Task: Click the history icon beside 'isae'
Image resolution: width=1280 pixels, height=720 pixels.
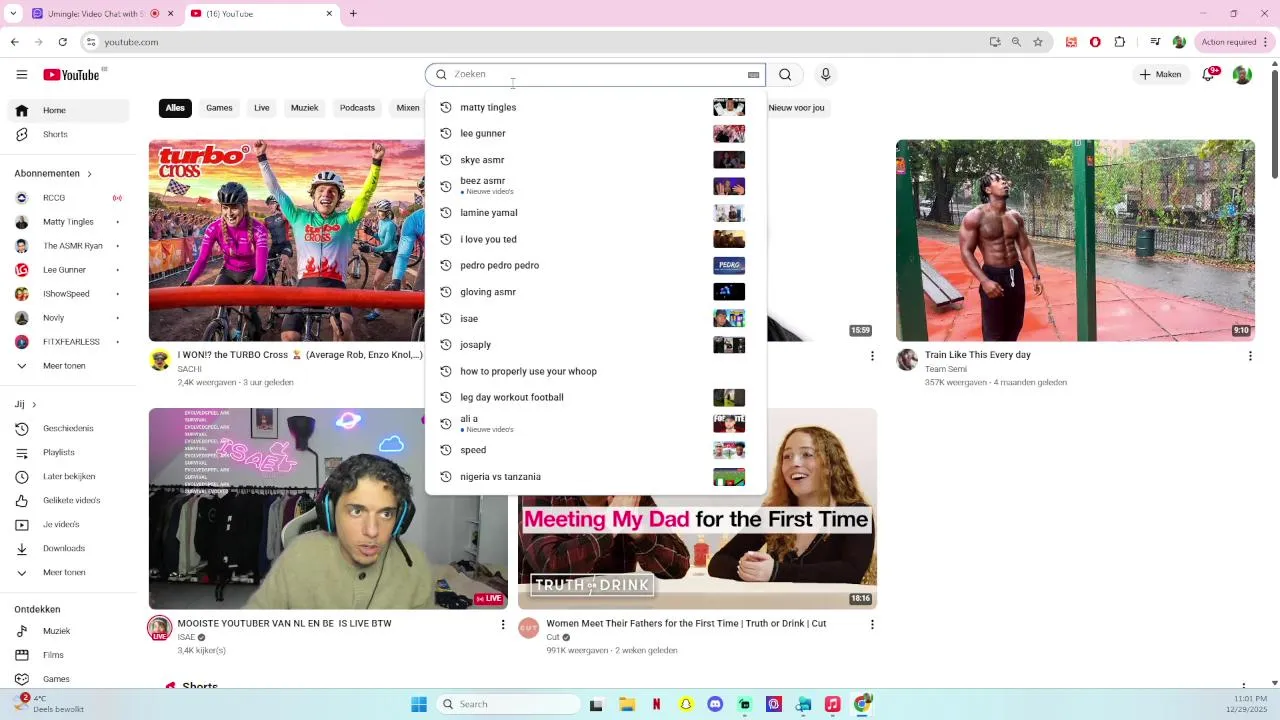Action: pos(446,318)
